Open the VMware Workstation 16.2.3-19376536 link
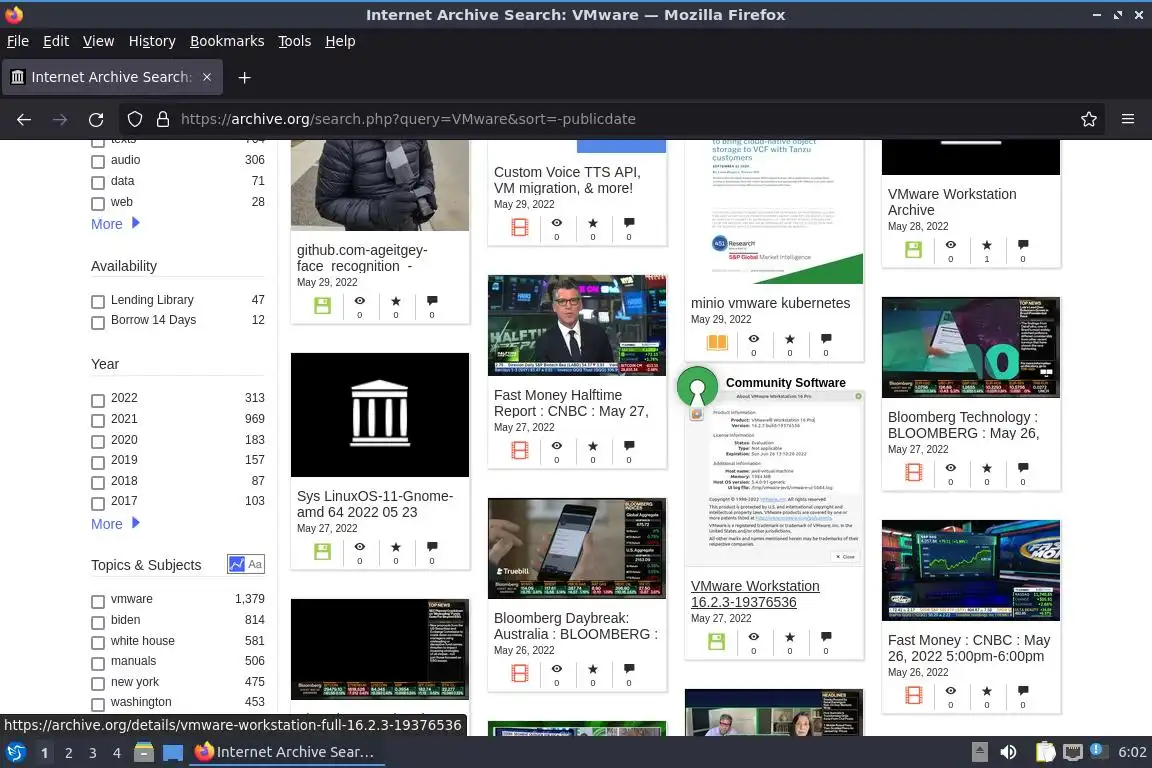Screen dimensions: 1152x768 (755, 594)
